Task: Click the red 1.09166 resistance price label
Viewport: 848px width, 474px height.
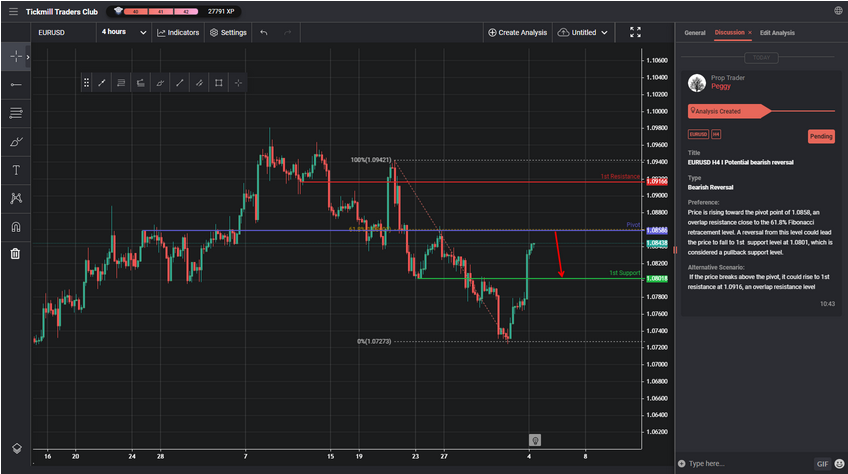Action: [x=657, y=182]
